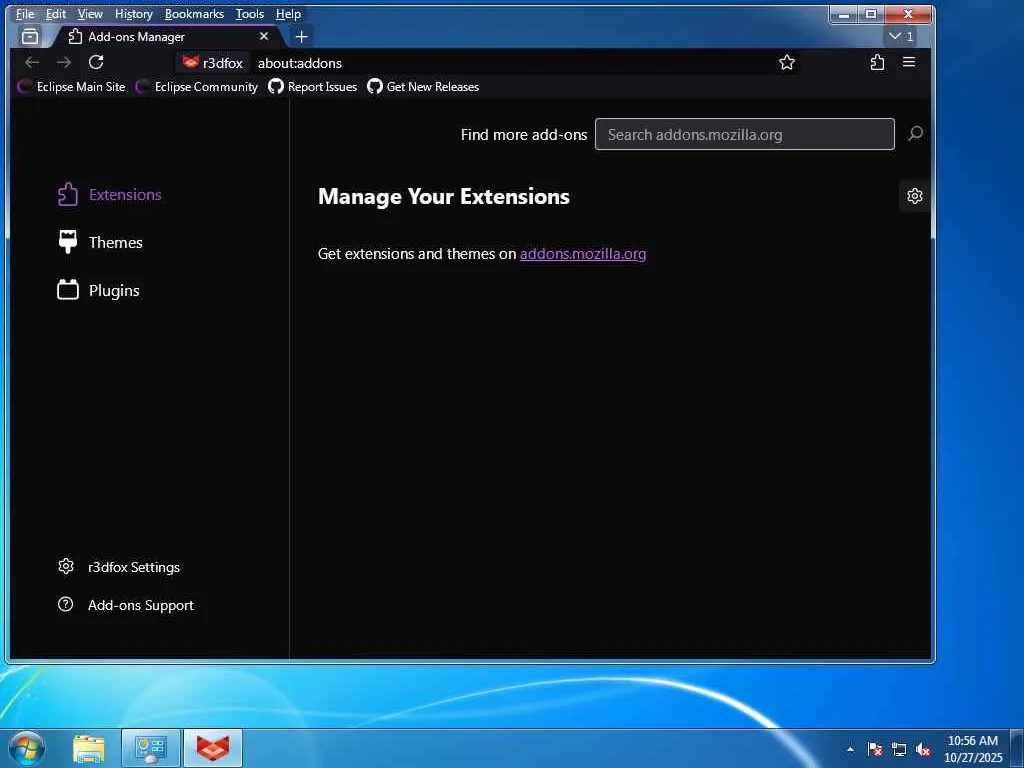This screenshot has height=768, width=1024.
Task: Open the Tools menu
Action: coord(249,14)
